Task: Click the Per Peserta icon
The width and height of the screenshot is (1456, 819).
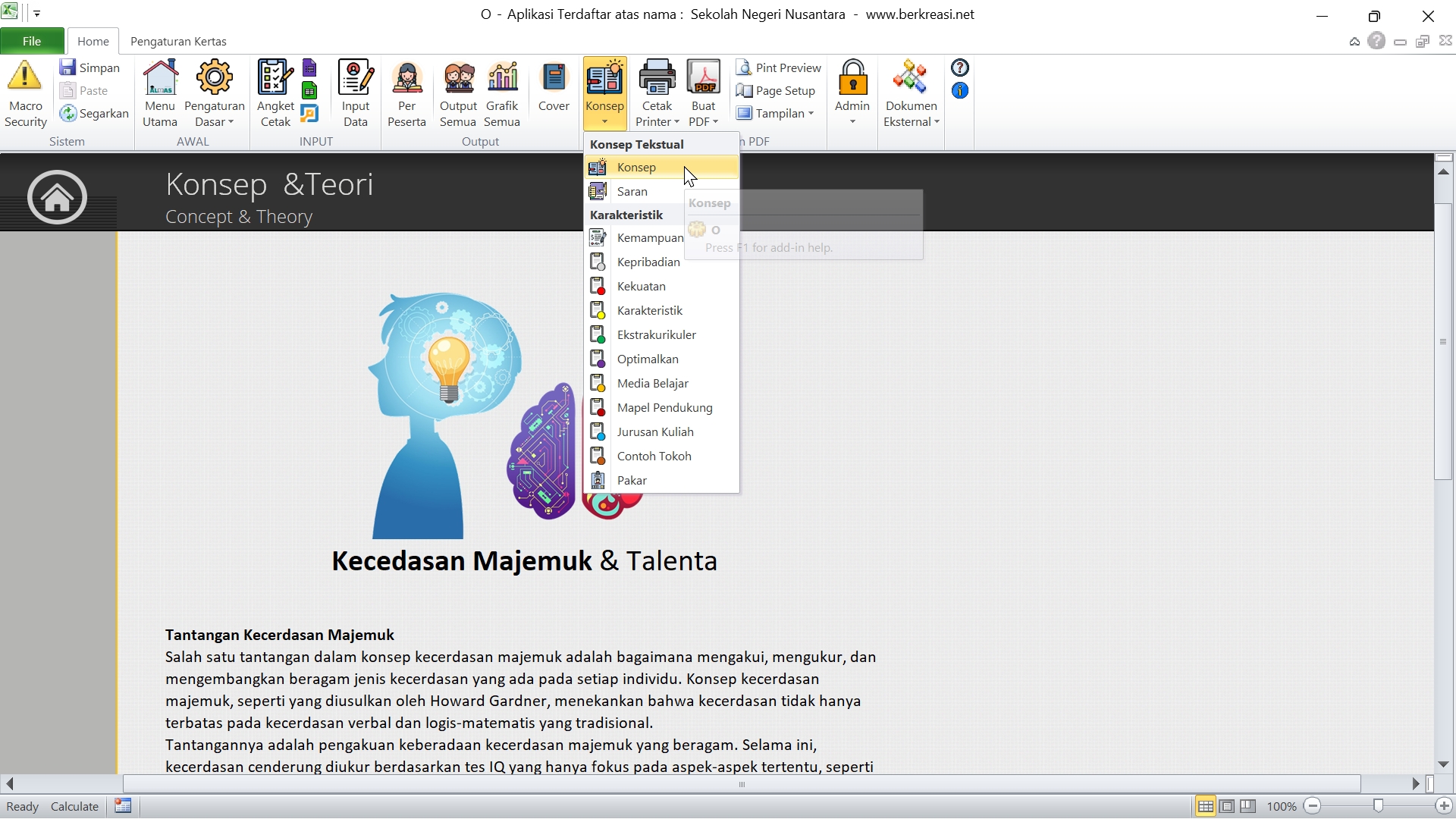Action: (406, 77)
